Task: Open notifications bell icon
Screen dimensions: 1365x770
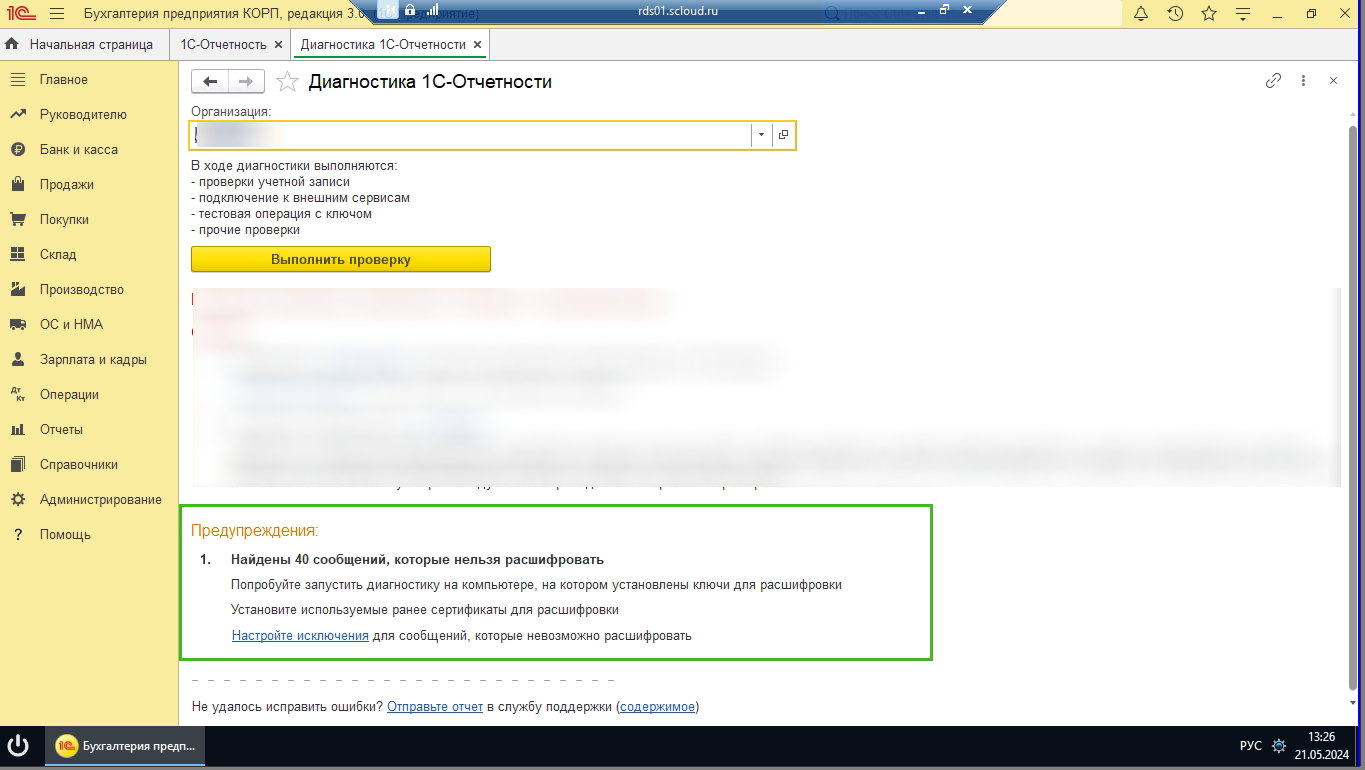Action: point(1141,14)
